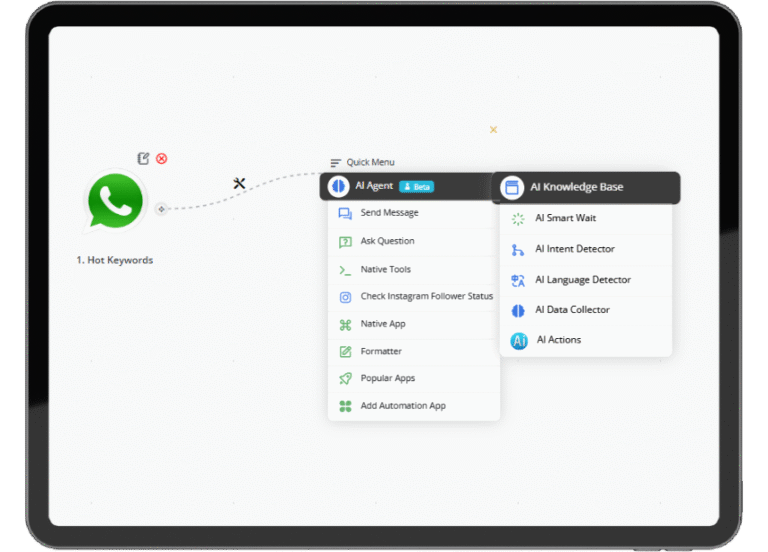This screenshot has width=768, height=552.
Task: Click the Check Instagram Follower Status icon
Action: tap(345, 297)
